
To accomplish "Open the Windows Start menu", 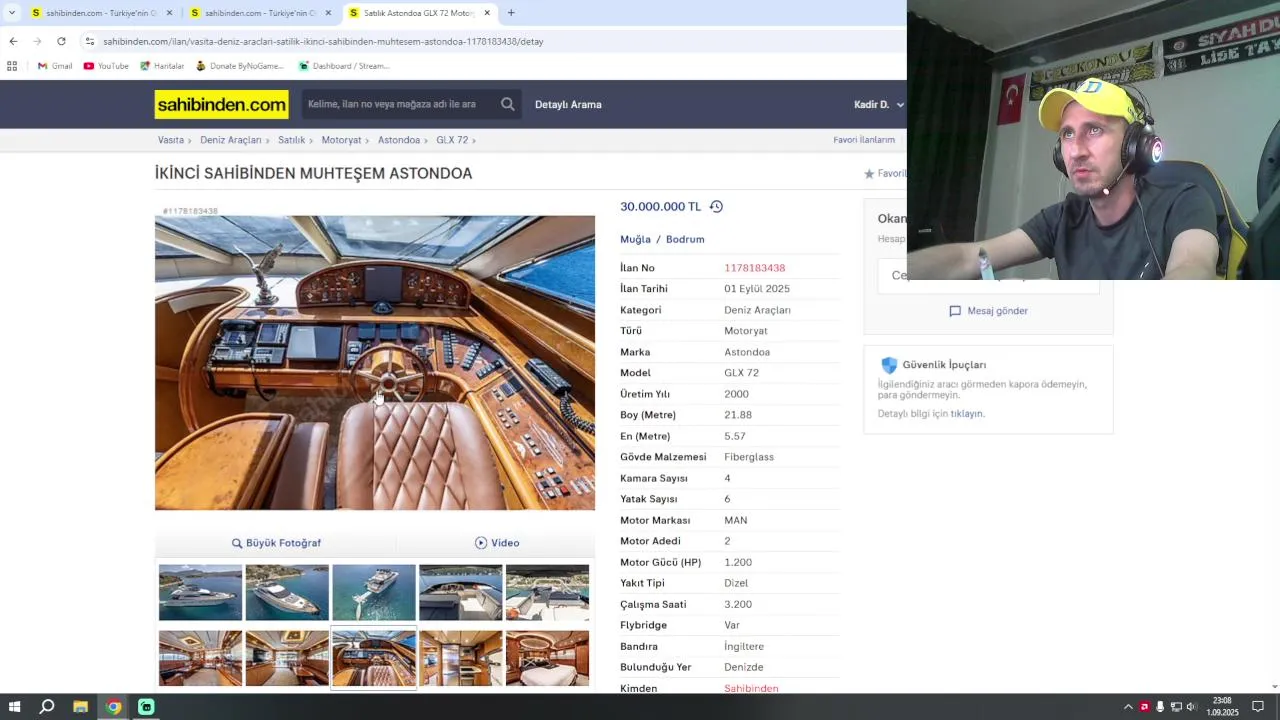I will (x=14, y=707).
